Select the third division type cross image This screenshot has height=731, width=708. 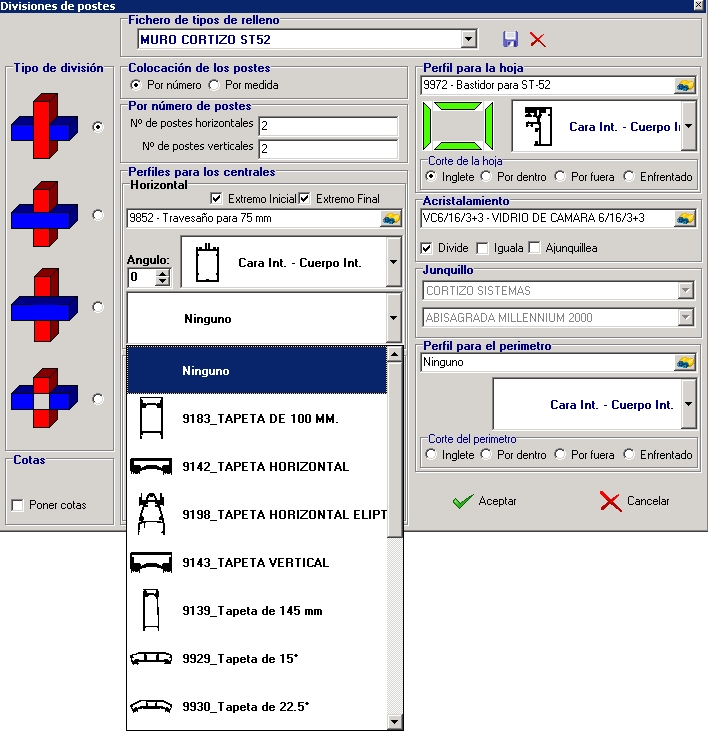(44, 305)
